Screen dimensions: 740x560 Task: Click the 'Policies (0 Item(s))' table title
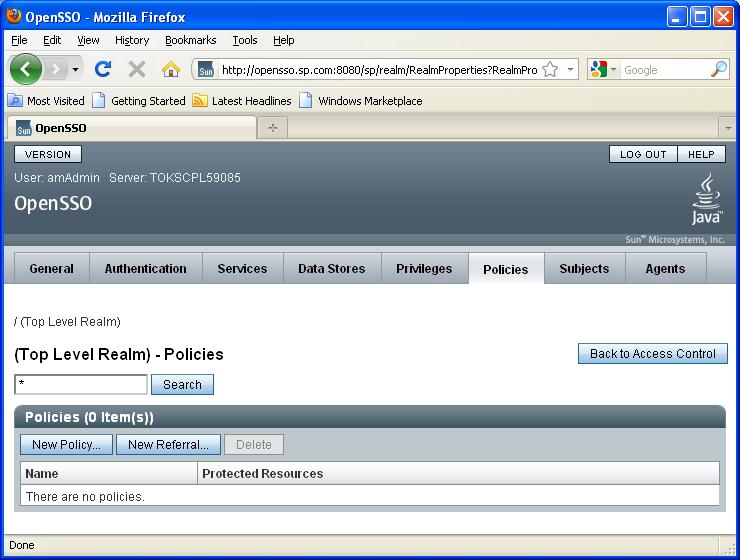tap(89, 417)
